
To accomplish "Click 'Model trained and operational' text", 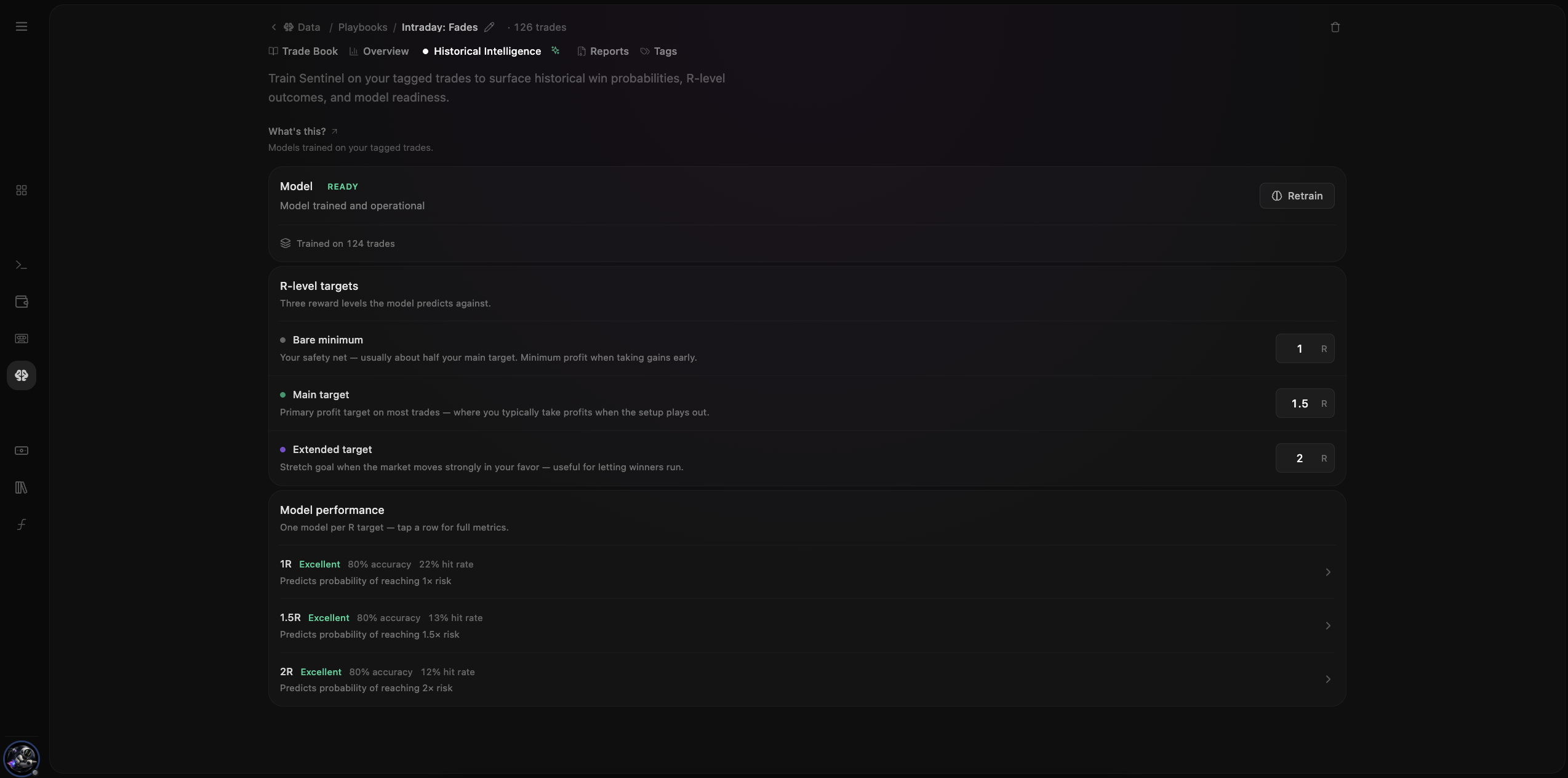I will [353, 206].
